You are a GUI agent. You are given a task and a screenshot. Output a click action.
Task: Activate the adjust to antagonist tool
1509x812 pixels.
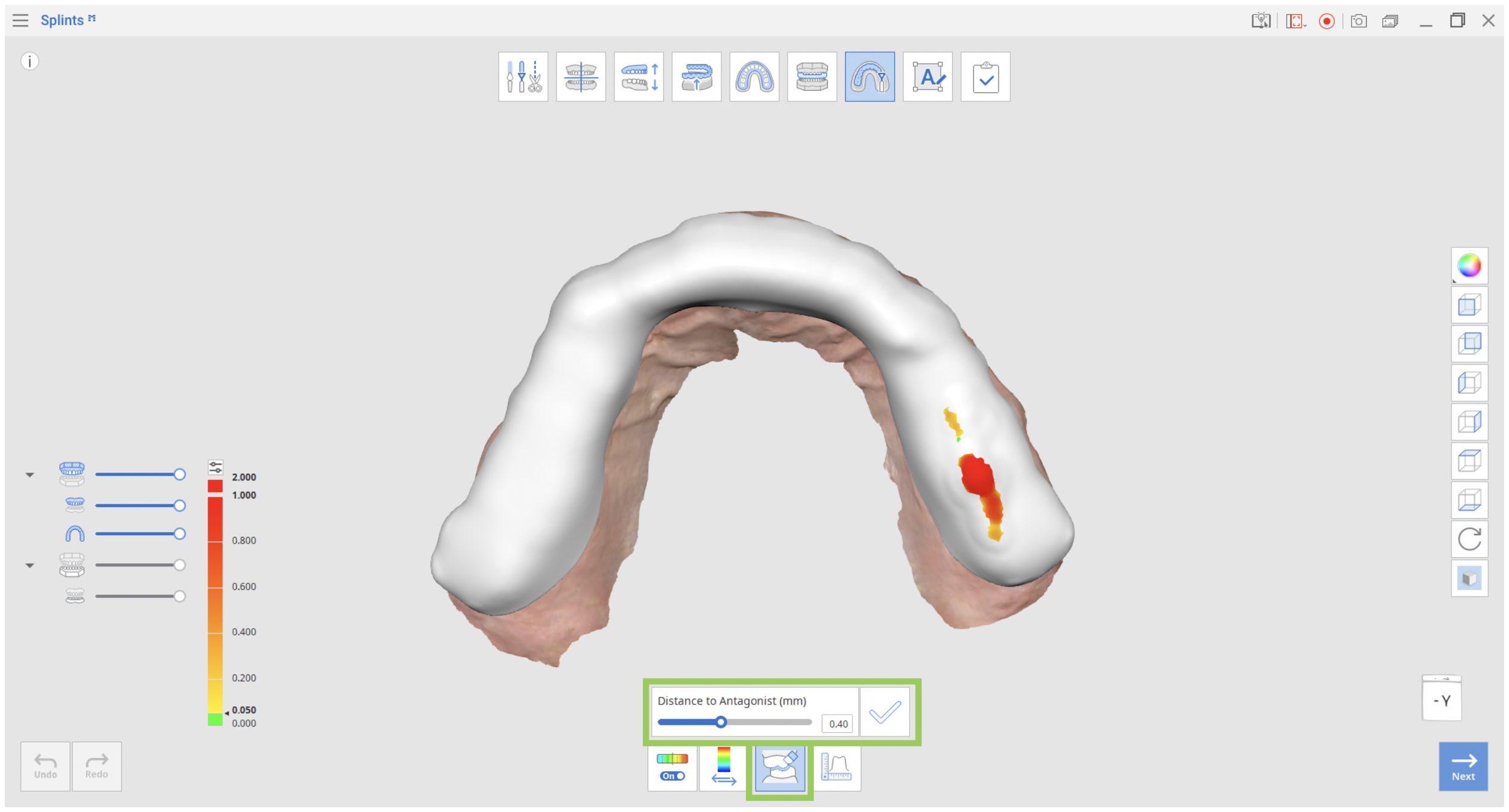(779, 768)
